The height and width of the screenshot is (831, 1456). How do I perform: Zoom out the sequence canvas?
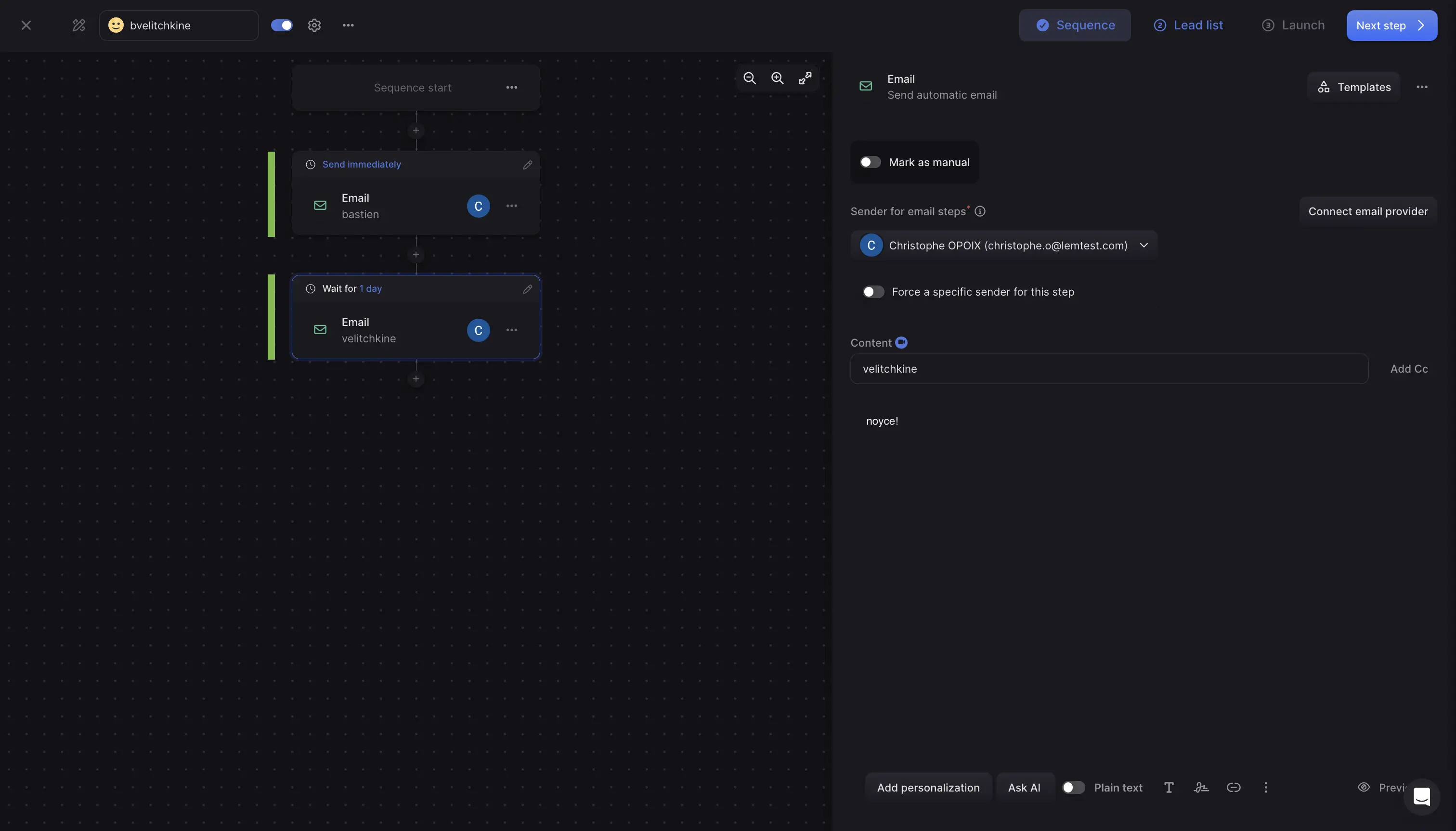749,78
